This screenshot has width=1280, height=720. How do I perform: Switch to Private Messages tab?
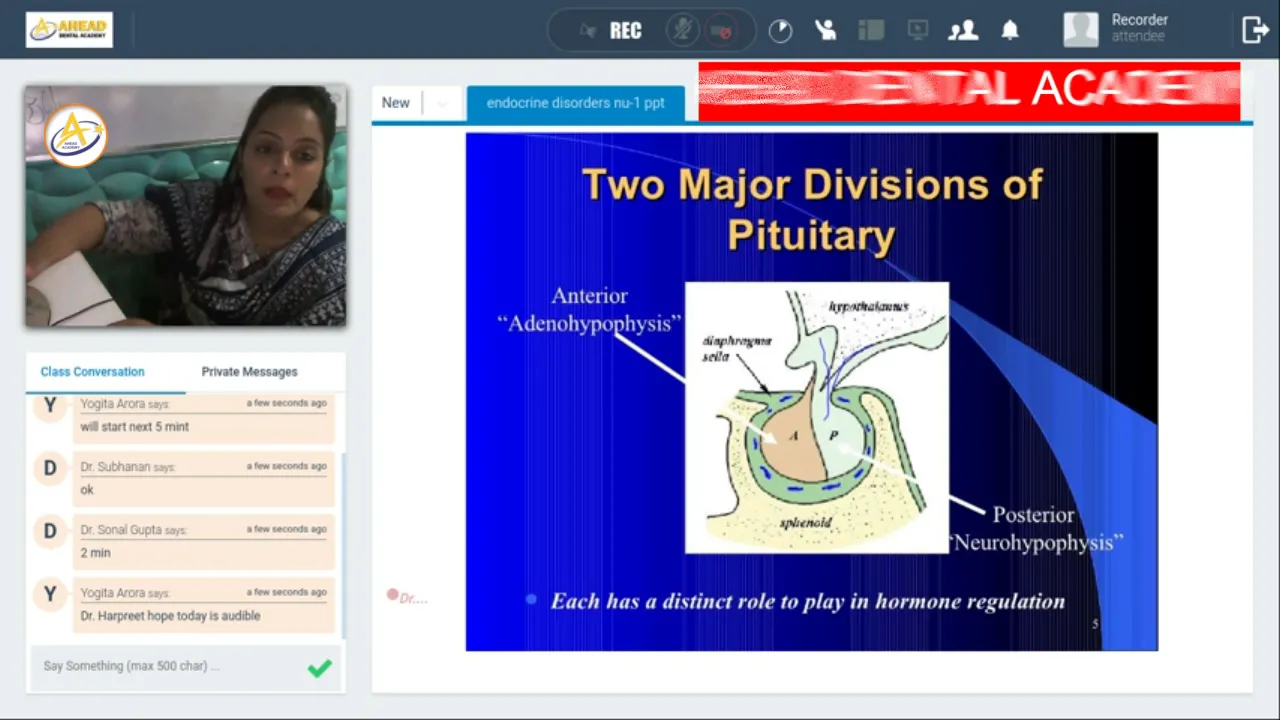[x=249, y=372]
